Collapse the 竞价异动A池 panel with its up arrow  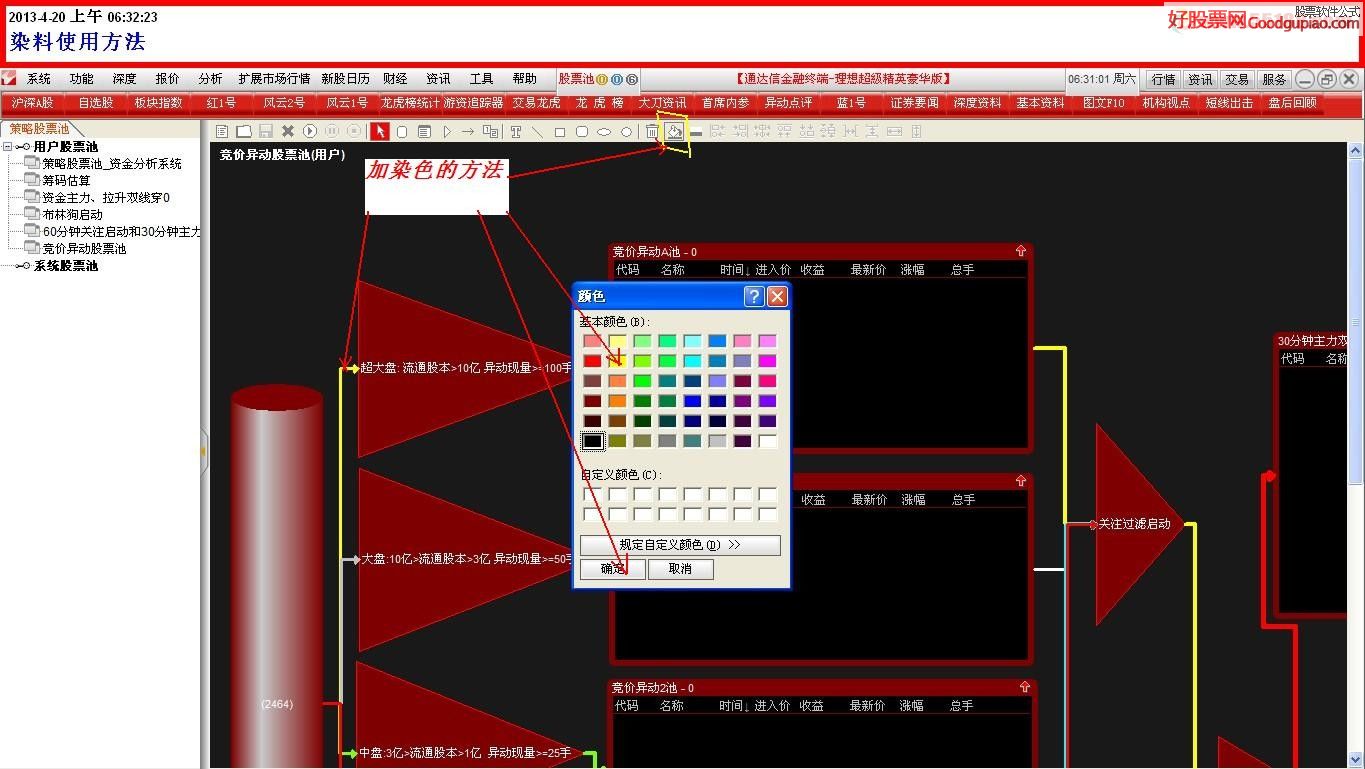coord(1021,252)
